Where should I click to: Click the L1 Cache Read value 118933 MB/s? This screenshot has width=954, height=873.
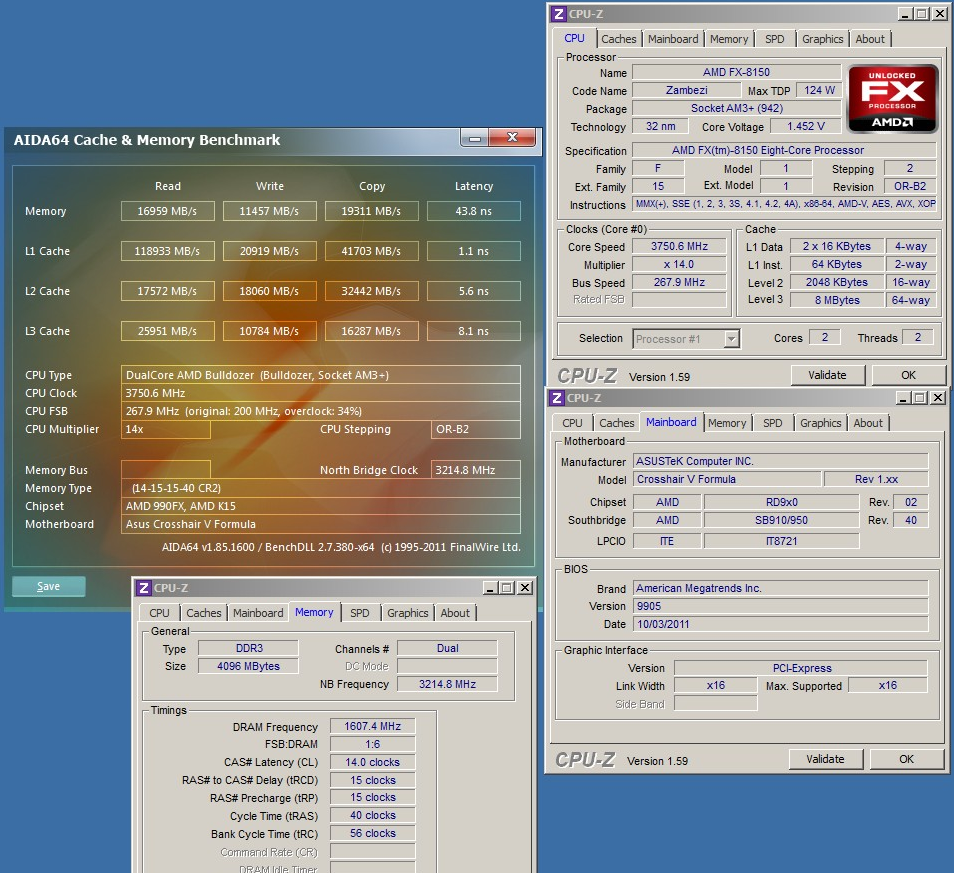pos(167,251)
